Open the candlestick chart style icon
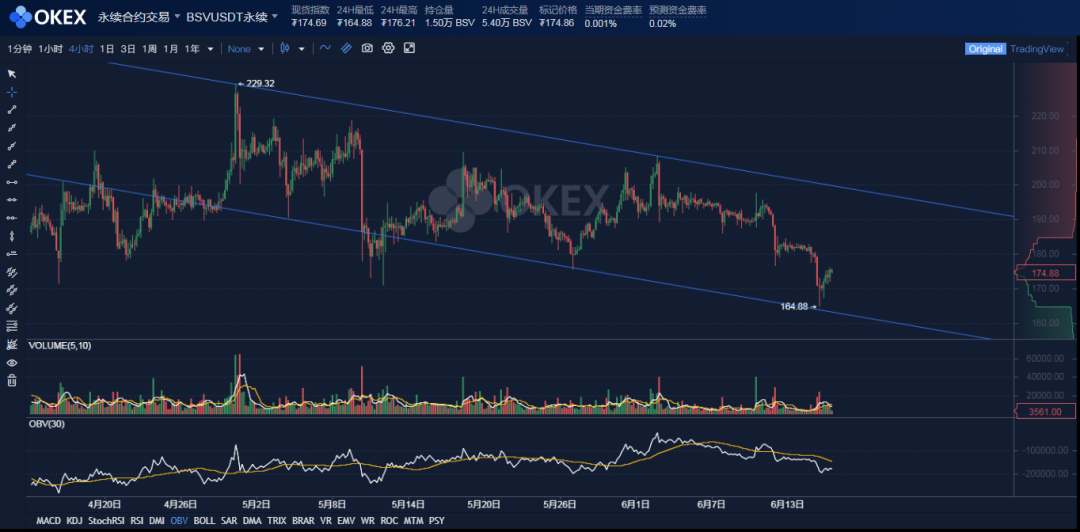Image resolution: width=1080 pixels, height=532 pixels. pos(285,48)
